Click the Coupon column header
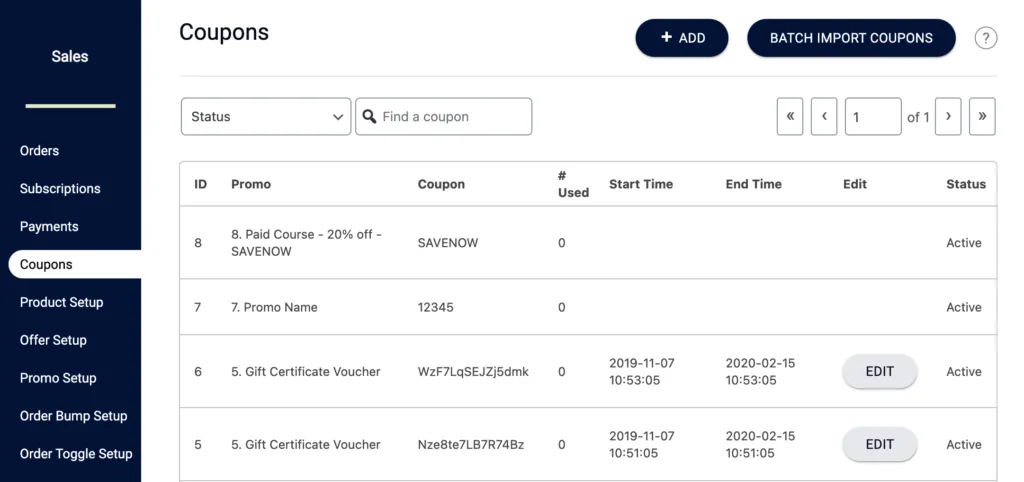 point(441,184)
